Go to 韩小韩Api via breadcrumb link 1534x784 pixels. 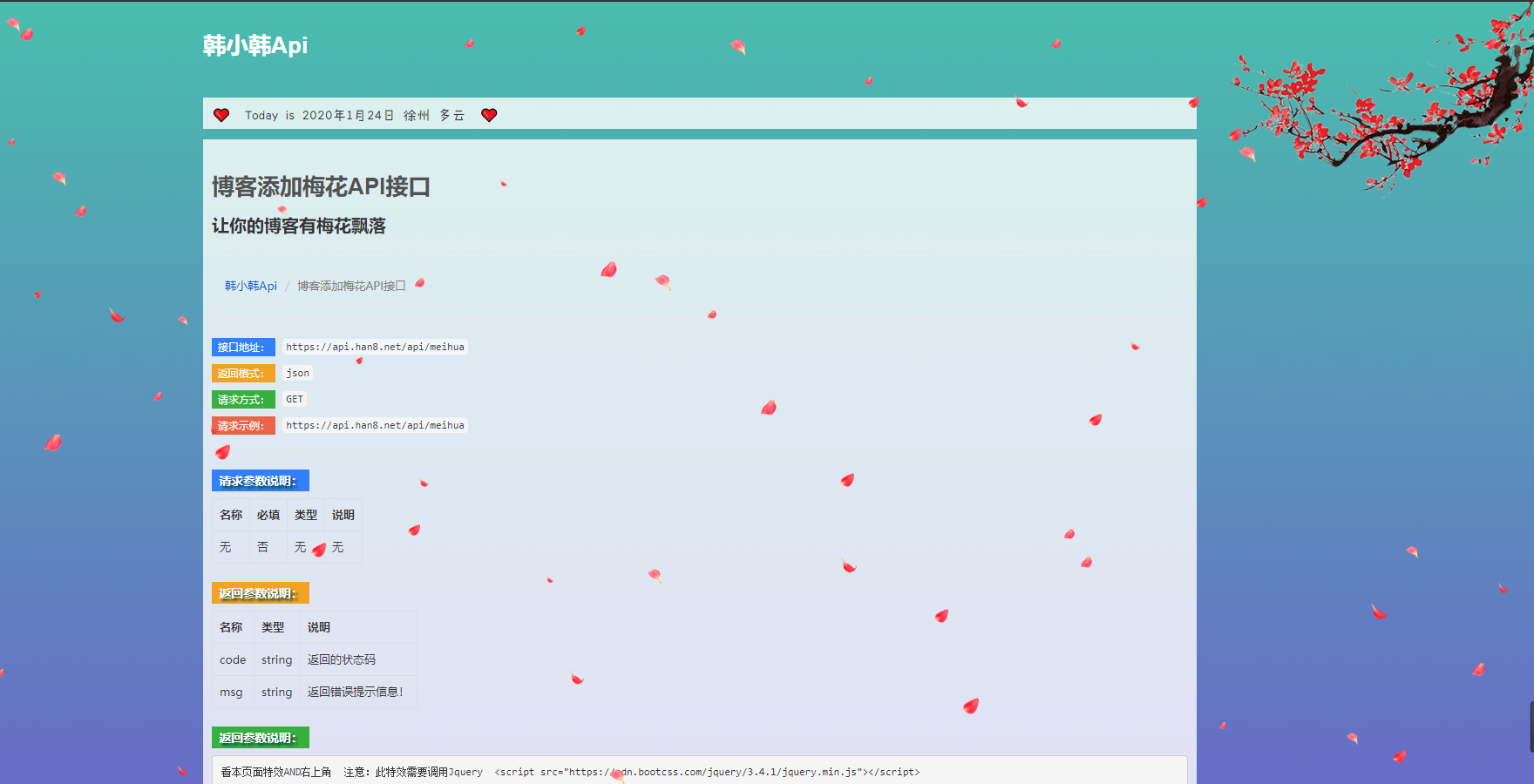251,286
